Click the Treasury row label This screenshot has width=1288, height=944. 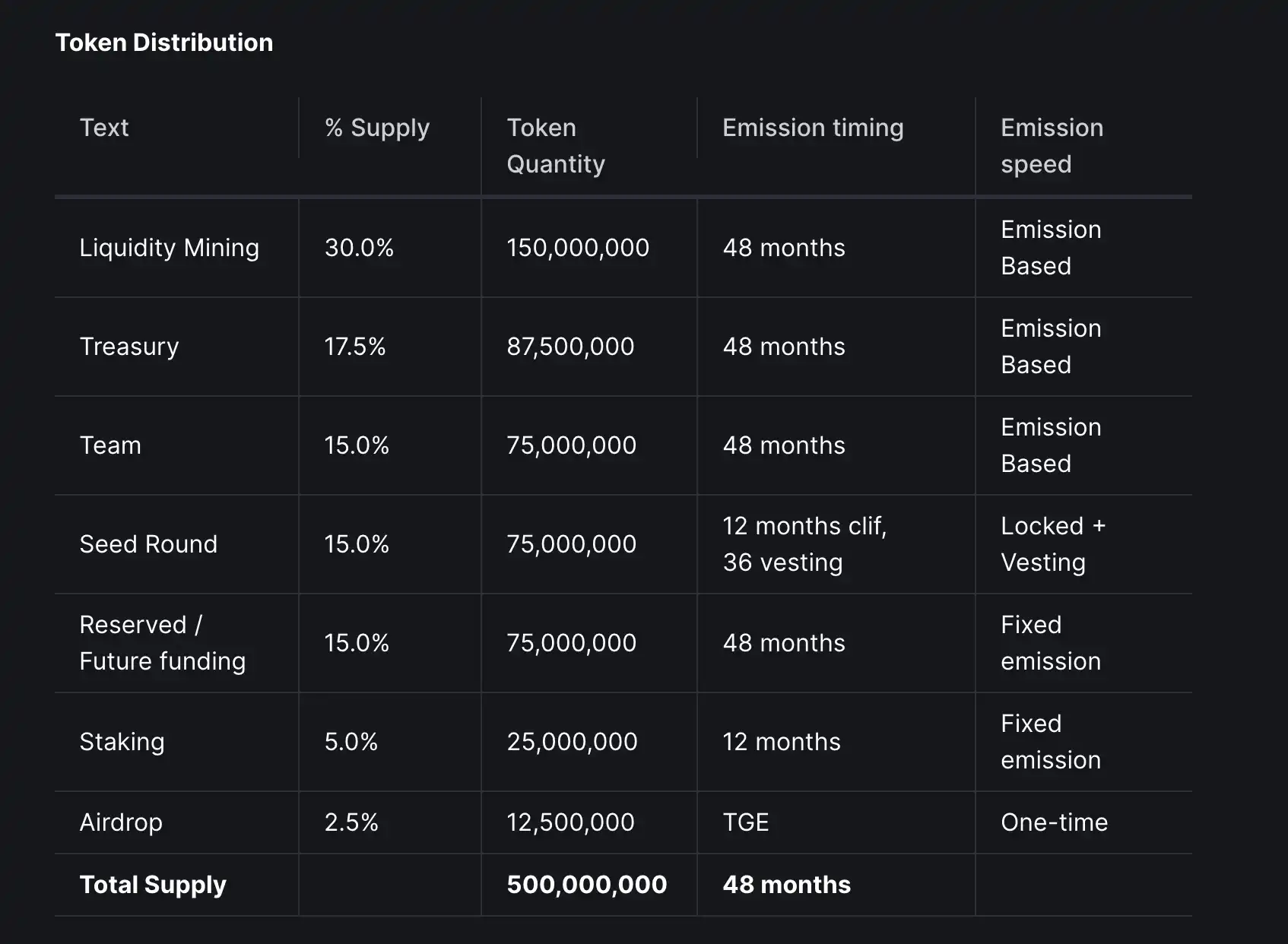[x=129, y=347]
